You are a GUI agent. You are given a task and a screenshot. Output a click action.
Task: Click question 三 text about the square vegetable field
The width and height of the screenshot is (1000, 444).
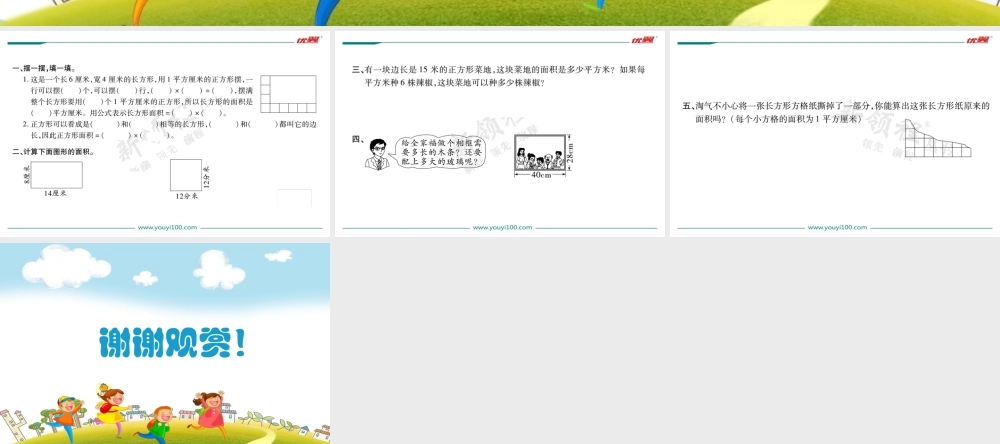click(x=499, y=76)
